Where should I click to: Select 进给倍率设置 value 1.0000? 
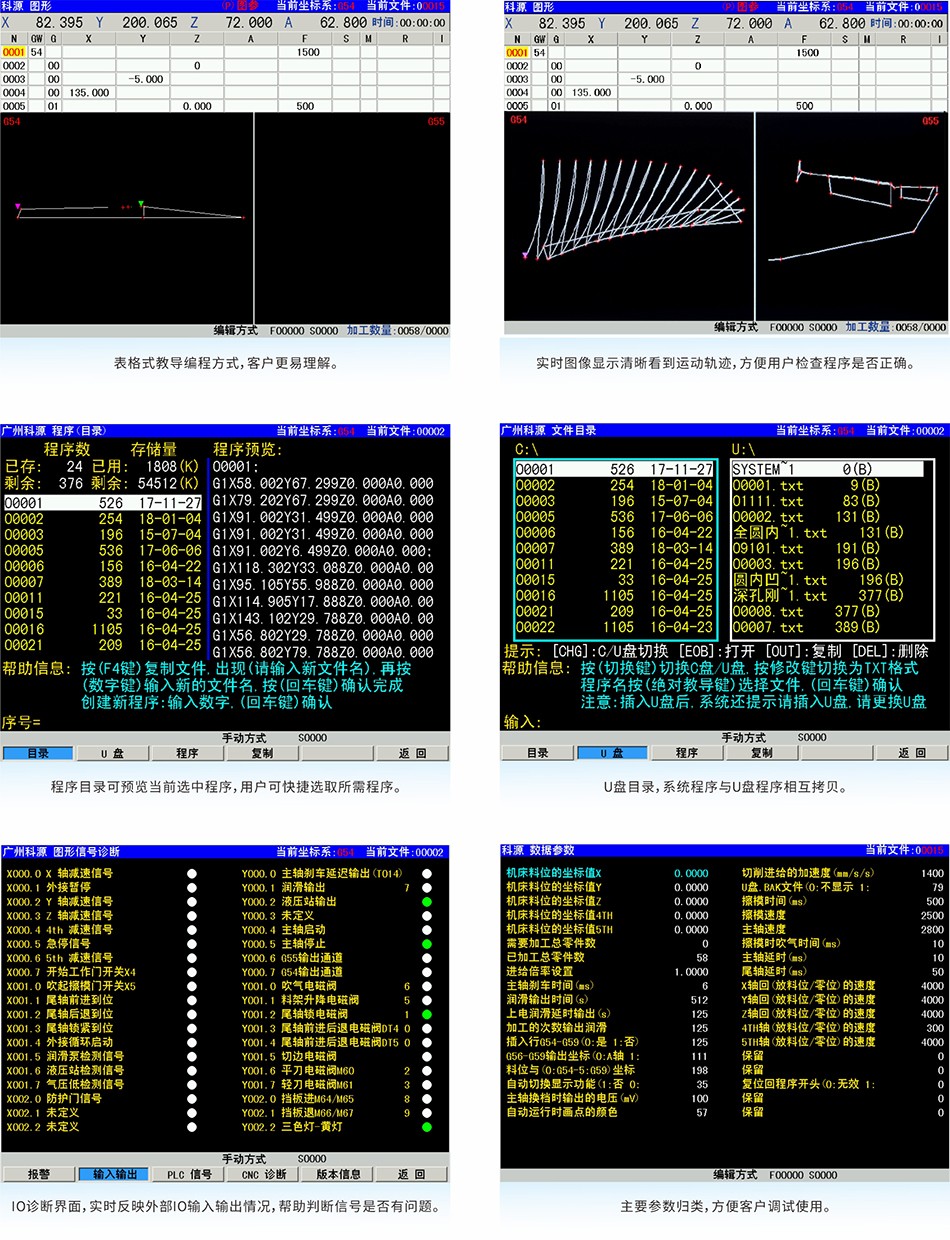(690, 971)
